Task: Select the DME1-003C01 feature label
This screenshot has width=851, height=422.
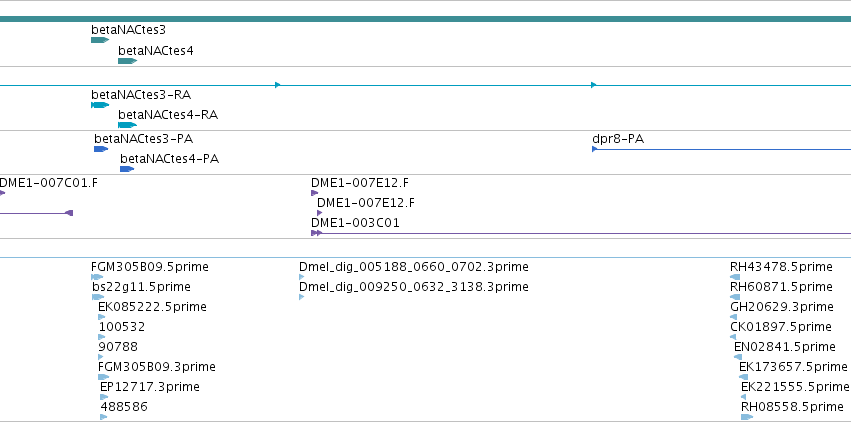Action: pos(355,223)
